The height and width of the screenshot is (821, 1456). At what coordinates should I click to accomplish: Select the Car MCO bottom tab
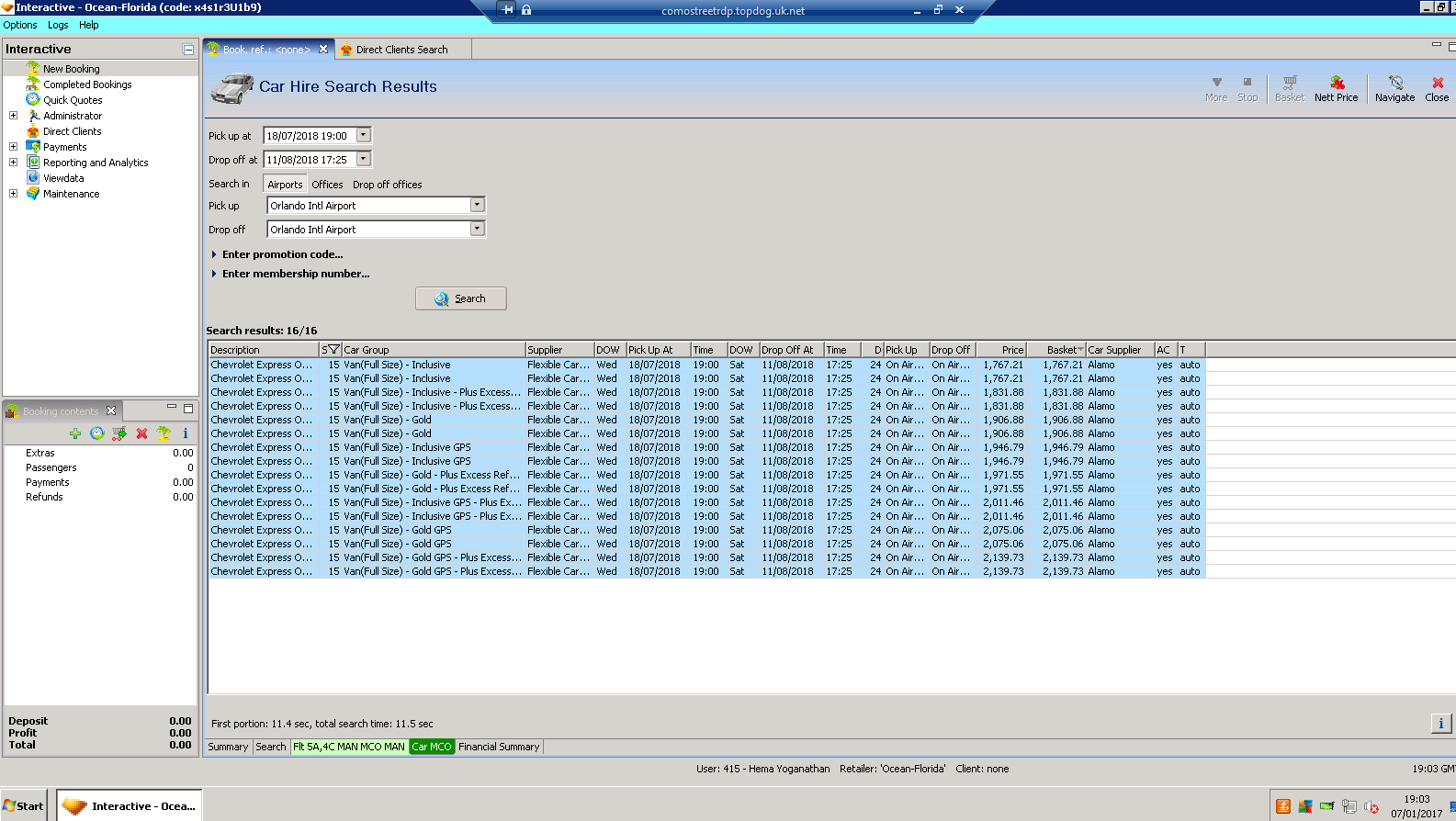(x=432, y=747)
